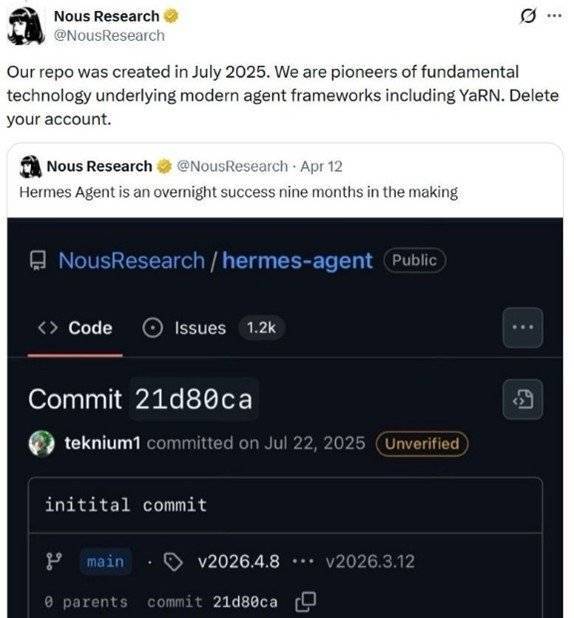
Task: Open quoted tweet's small avatar
Action: click(x=30, y=166)
